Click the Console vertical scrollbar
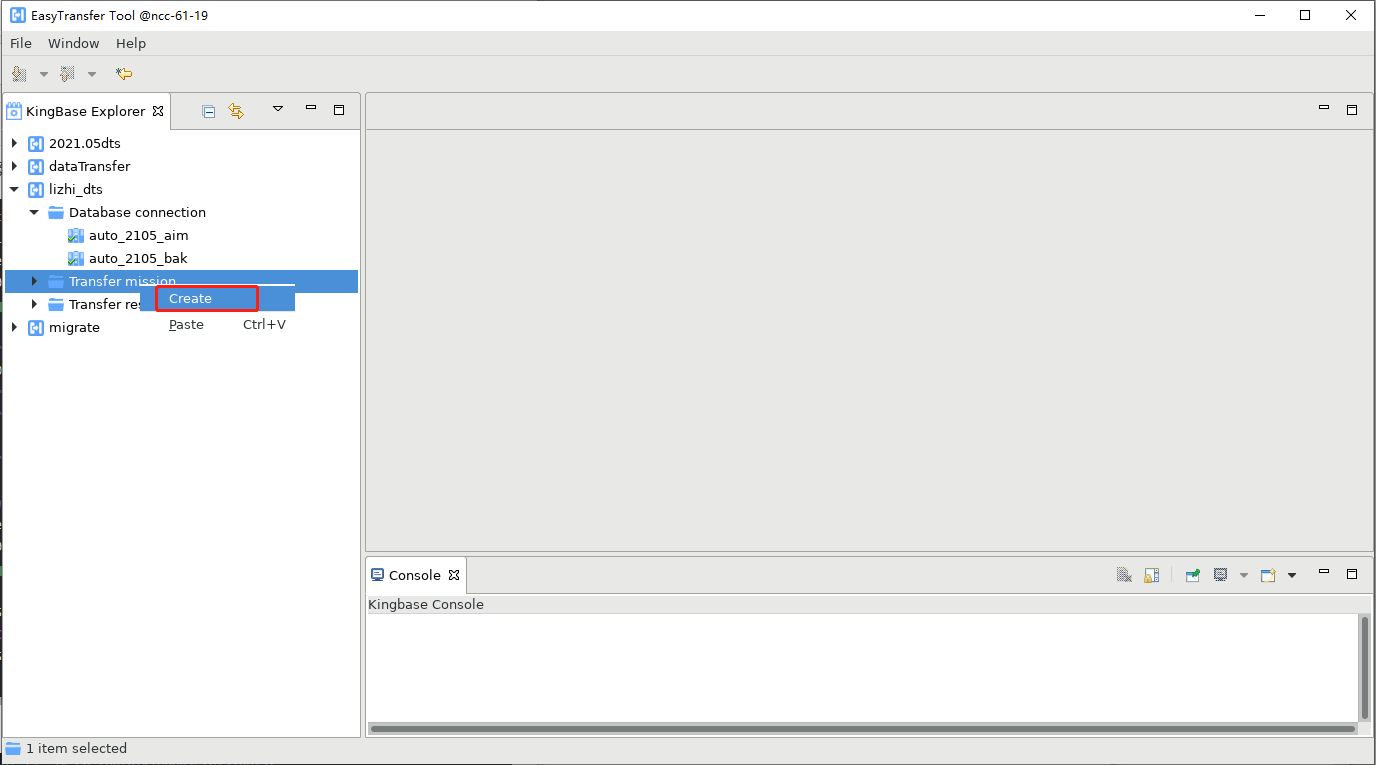This screenshot has height=765, width=1376. 1364,667
